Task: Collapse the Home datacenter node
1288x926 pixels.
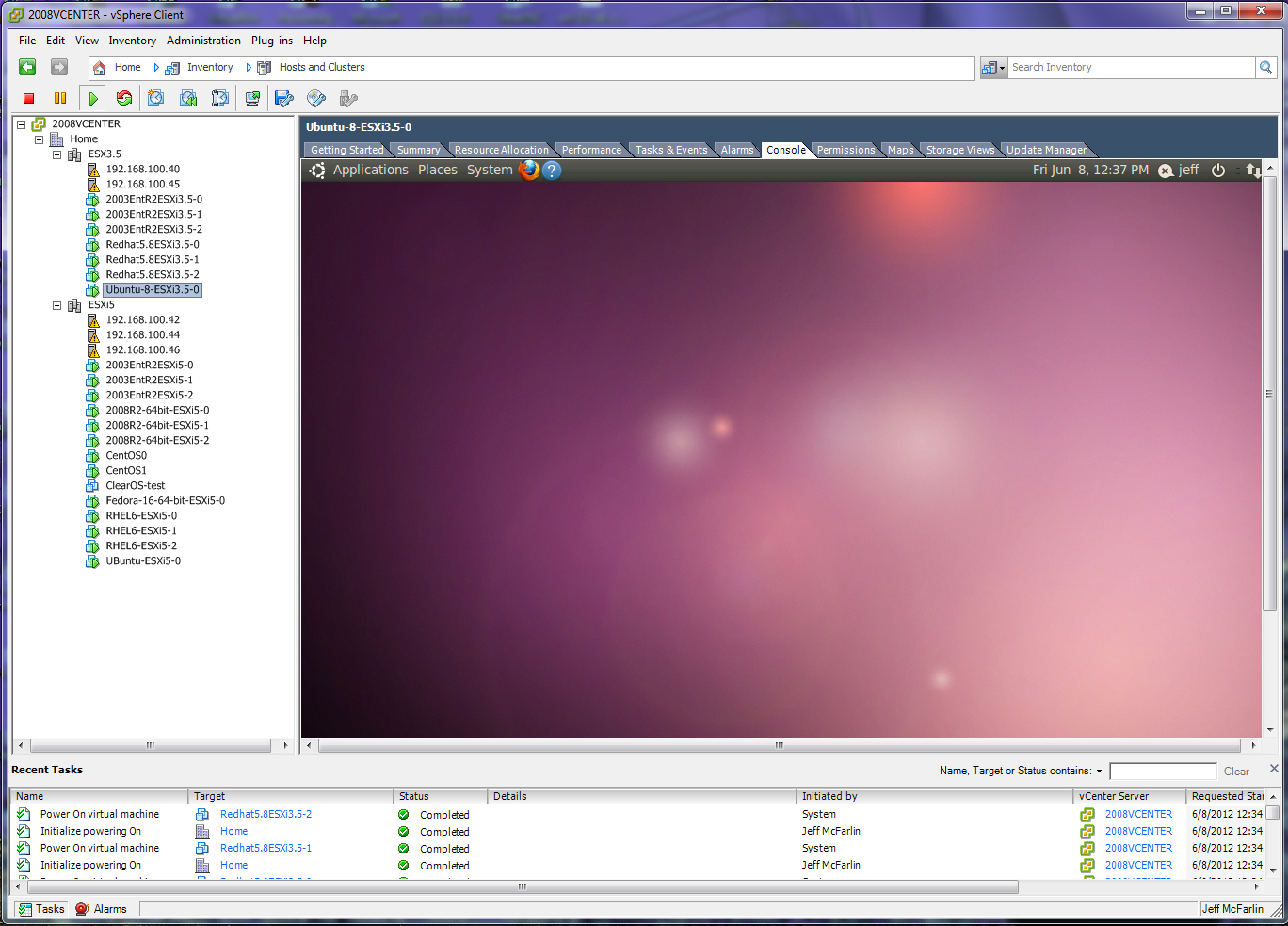Action: point(39,139)
